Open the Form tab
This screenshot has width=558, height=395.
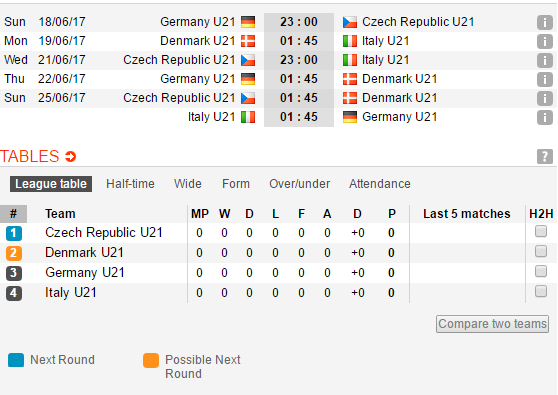[236, 184]
